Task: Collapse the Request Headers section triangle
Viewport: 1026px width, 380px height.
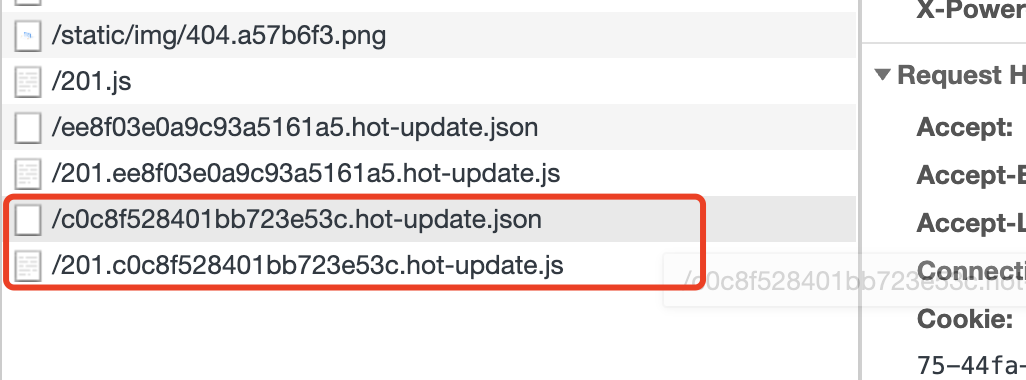Action: coord(883,75)
